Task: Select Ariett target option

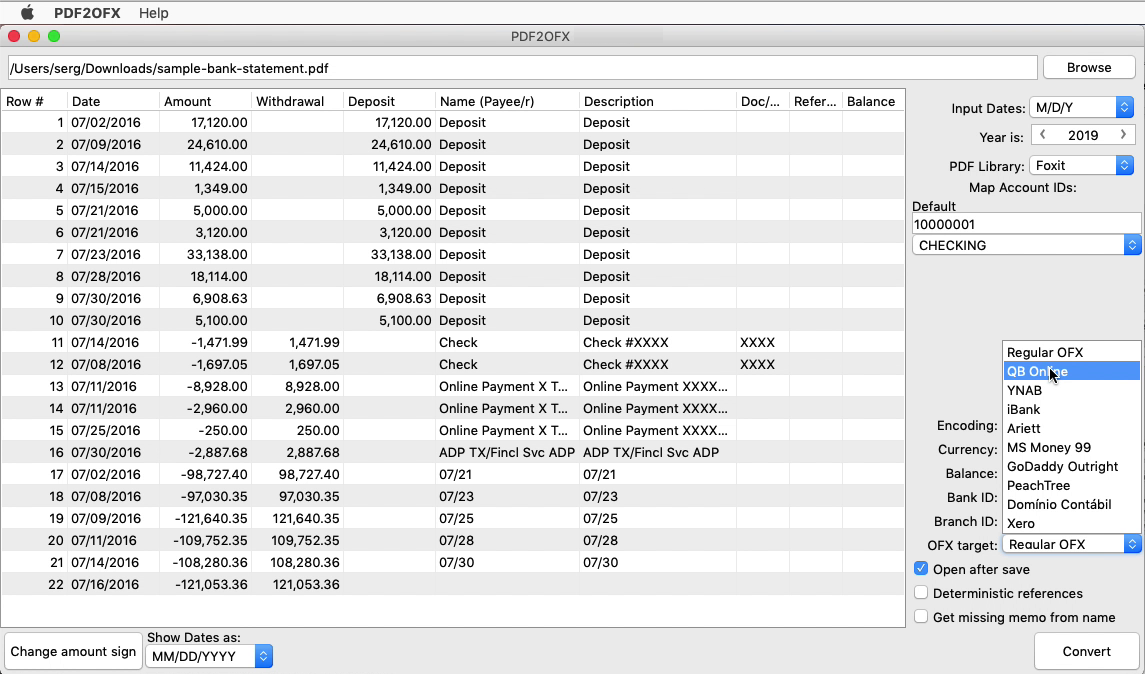Action: pyautogui.click(x=1071, y=428)
